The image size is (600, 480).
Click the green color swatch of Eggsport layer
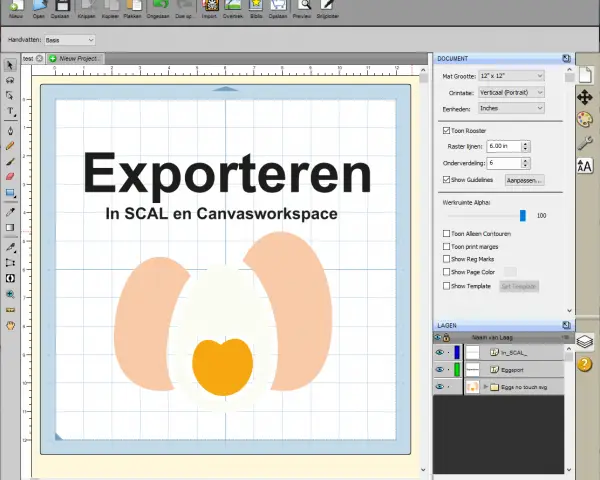(457, 369)
